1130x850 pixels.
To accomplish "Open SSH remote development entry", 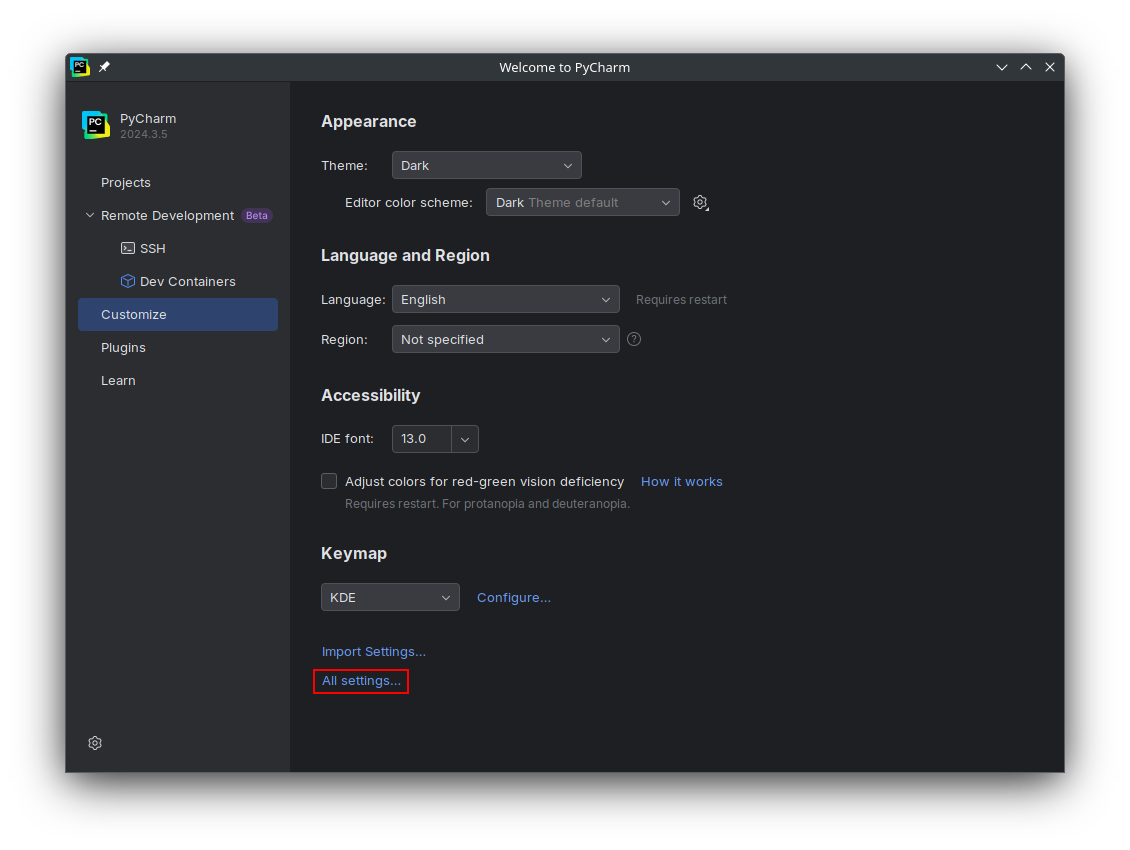I will click(x=152, y=248).
